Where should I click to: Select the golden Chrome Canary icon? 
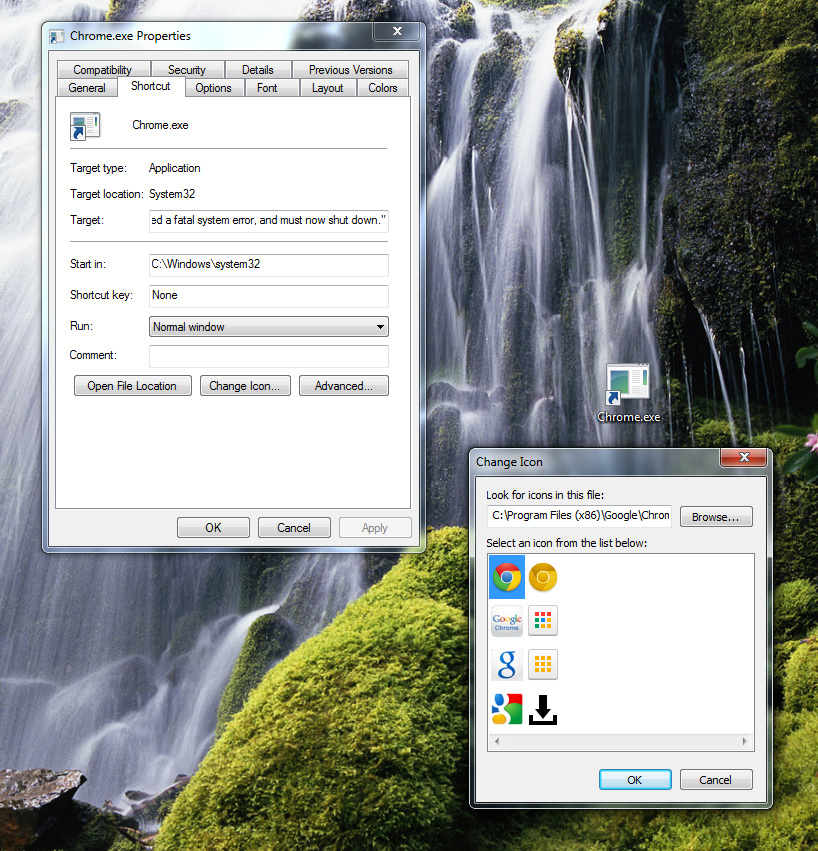(542, 577)
